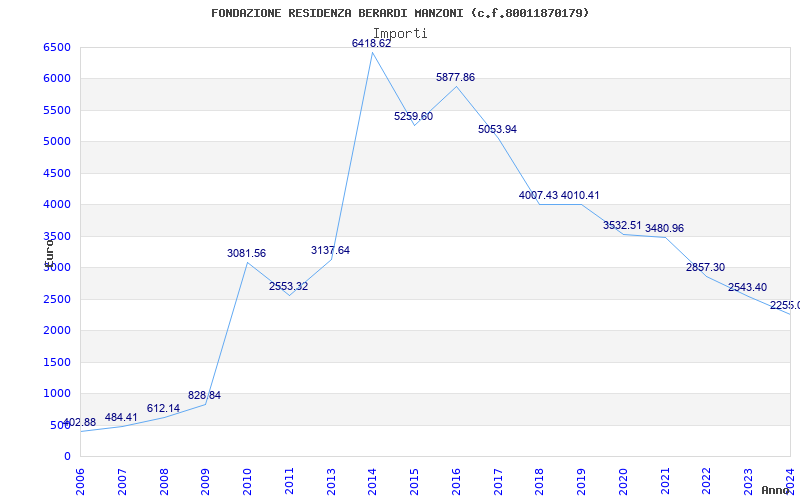Select year 2015 on the x-axis
Screen dimensions: 800x500
(x=414, y=482)
